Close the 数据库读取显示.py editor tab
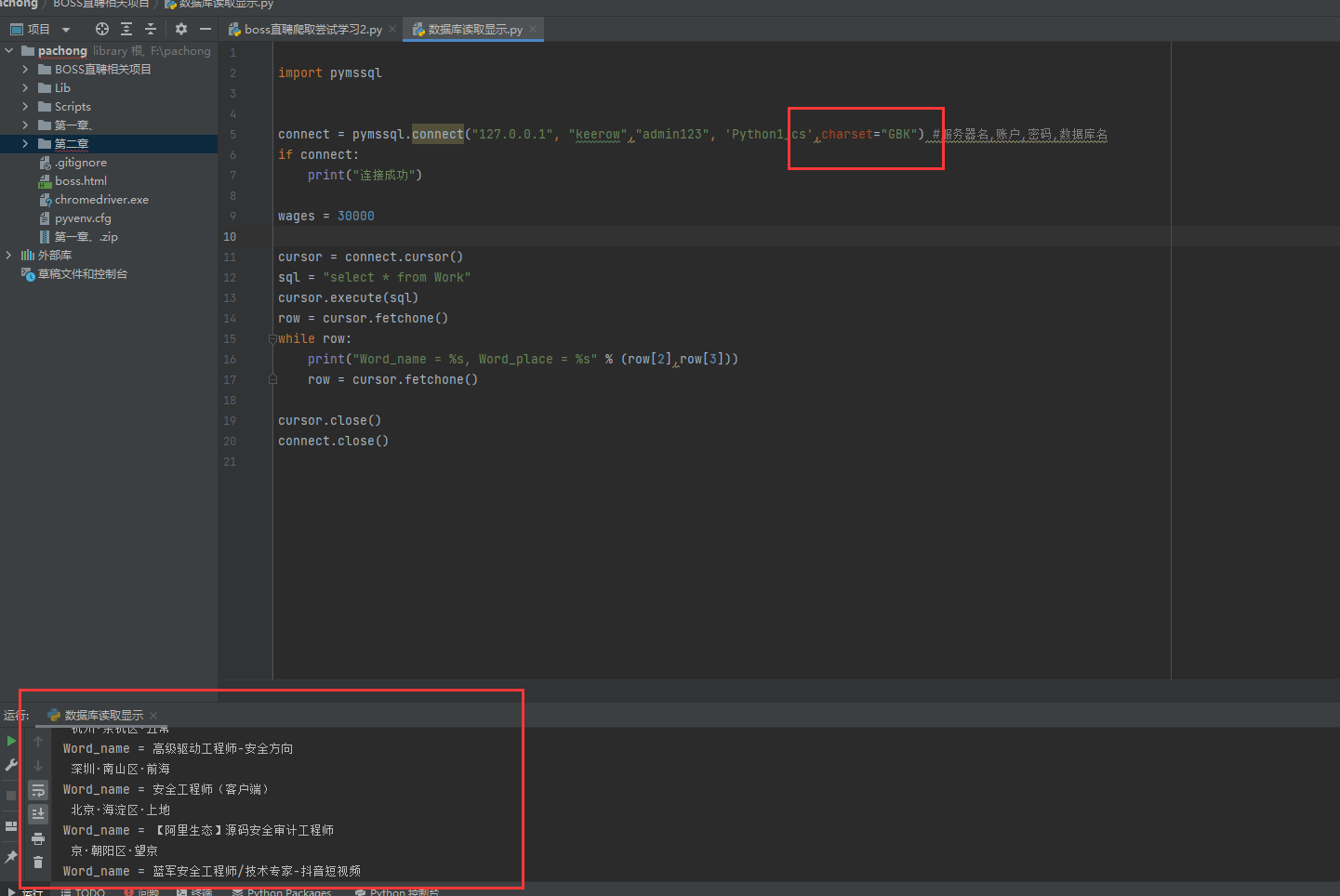This screenshot has width=1340, height=896. click(533, 30)
